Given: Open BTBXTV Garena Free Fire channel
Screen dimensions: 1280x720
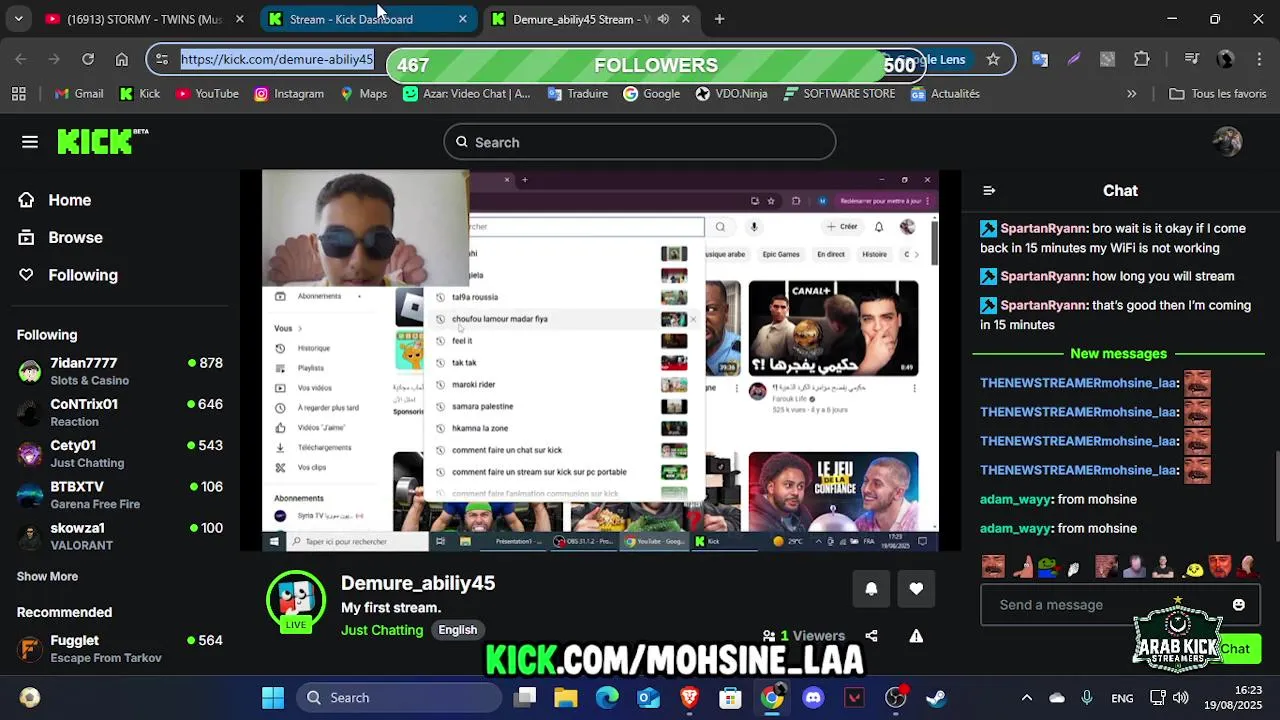Looking at the screenshot, I should click(120, 495).
